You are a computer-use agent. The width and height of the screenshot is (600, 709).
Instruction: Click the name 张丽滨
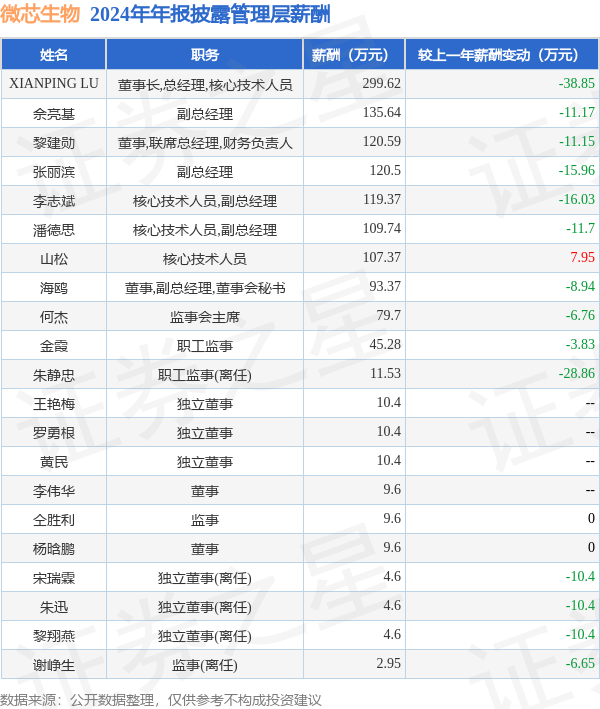(54, 171)
